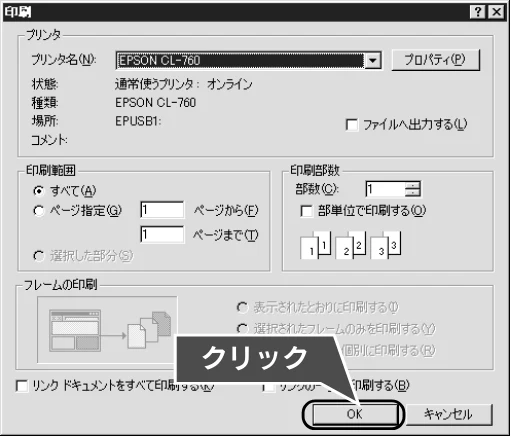Click the ページから(F) start page field

(x=162, y=210)
